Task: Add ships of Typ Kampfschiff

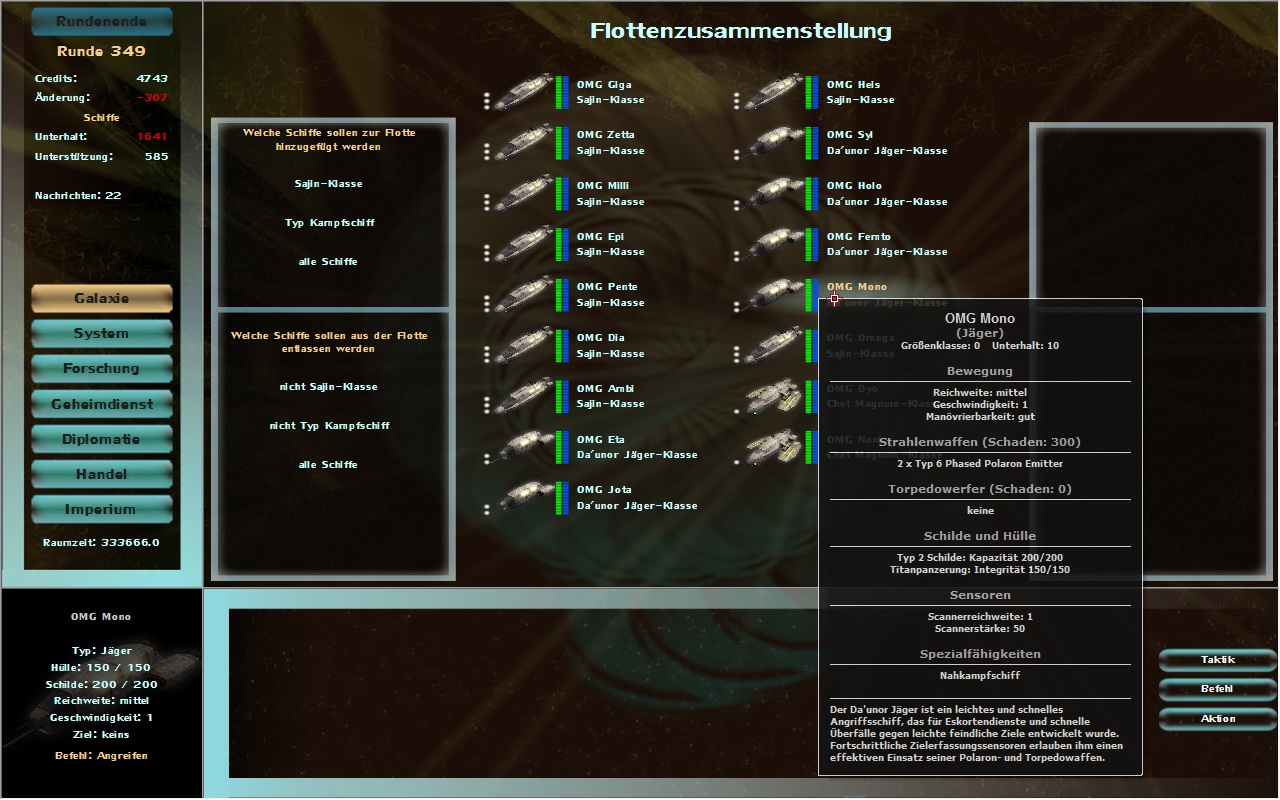Action: [x=329, y=223]
